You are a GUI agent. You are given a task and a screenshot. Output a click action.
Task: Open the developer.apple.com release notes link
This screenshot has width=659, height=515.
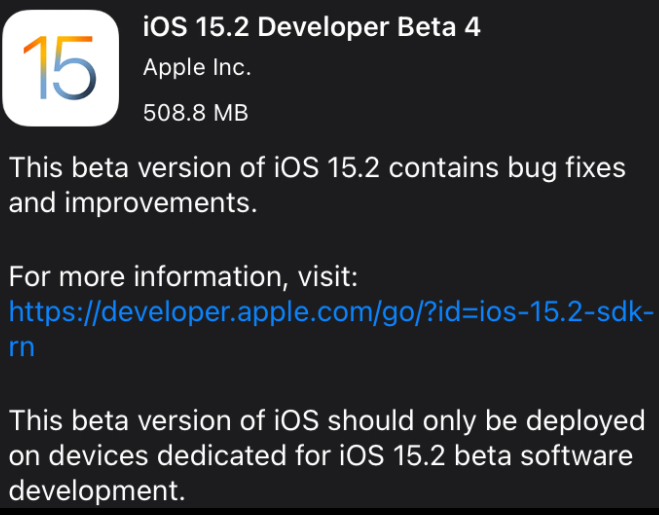point(331,330)
